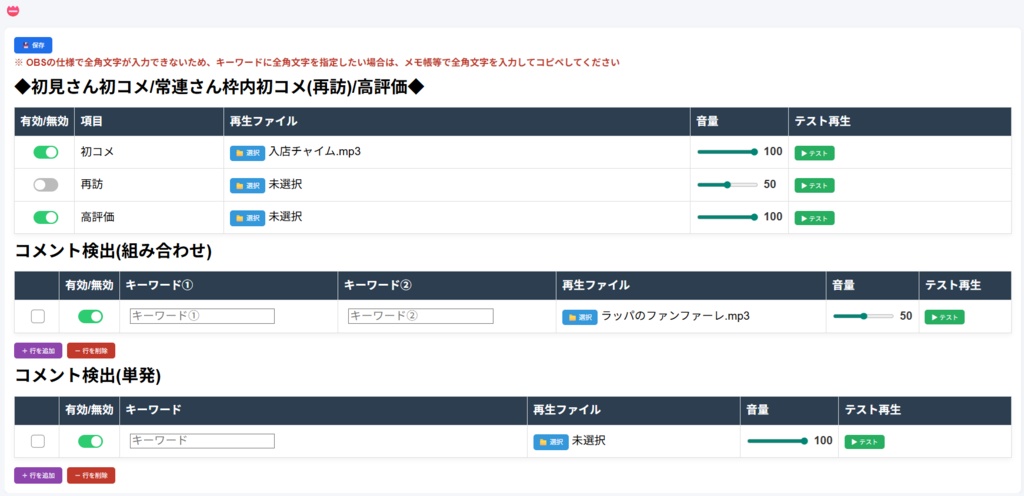The height and width of the screenshot is (496, 1024).
Task: Adjust the 高評価 volume slider
Action: pos(728,217)
